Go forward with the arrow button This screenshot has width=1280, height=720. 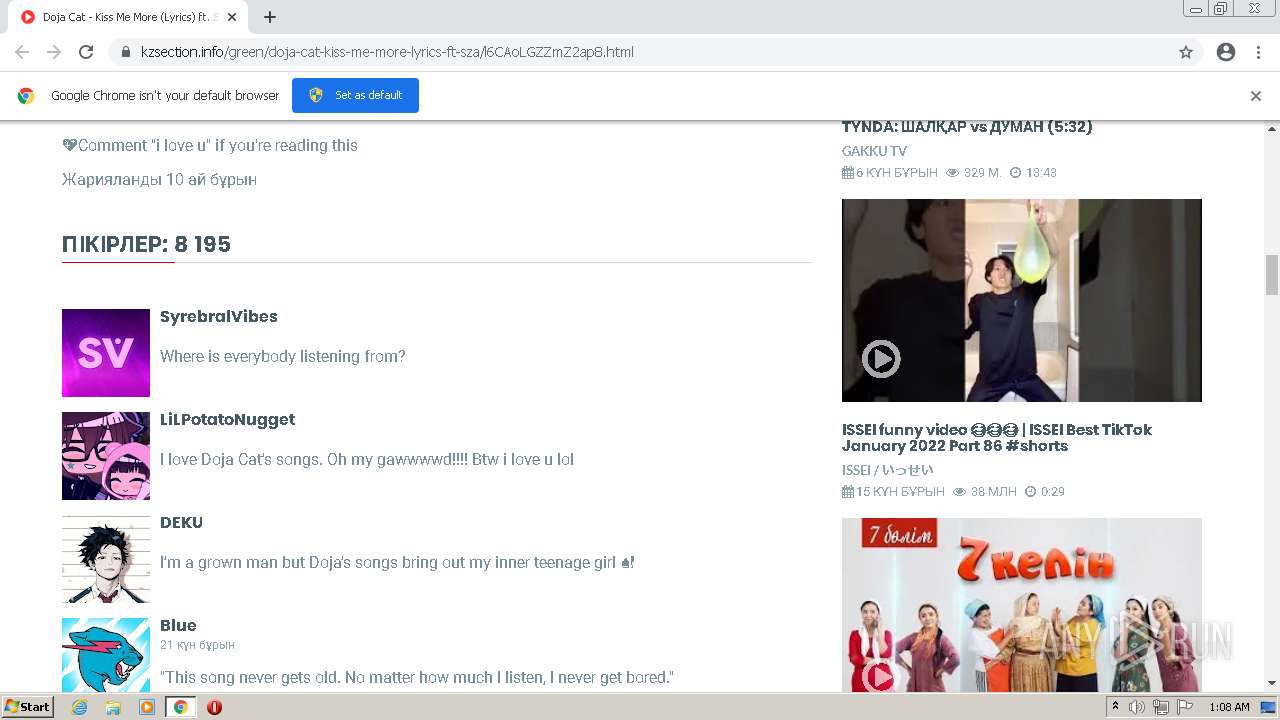[x=54, y=52]
